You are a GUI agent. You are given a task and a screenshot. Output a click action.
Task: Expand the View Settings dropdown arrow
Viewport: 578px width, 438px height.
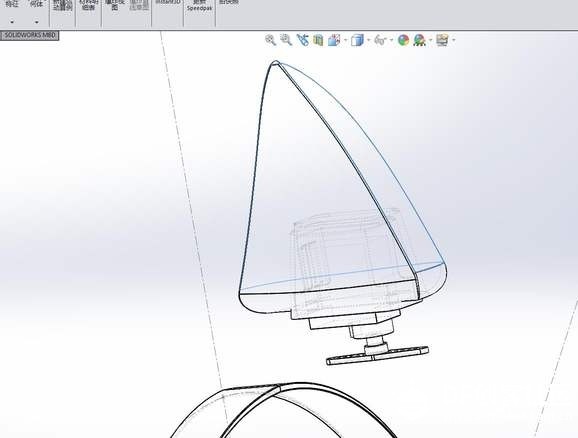(x=453, y=40)
